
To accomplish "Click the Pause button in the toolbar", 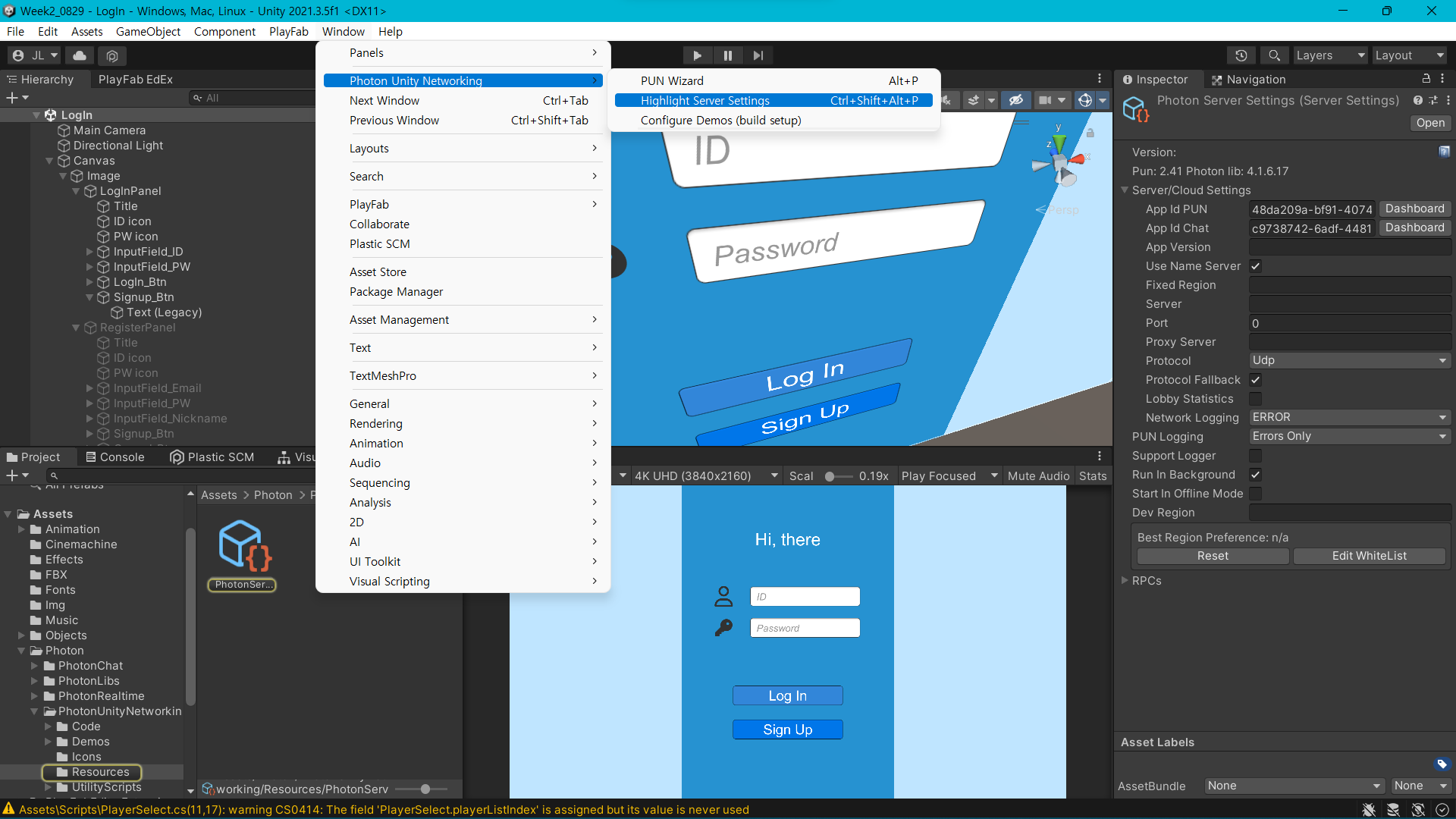I will pos(728,55).
